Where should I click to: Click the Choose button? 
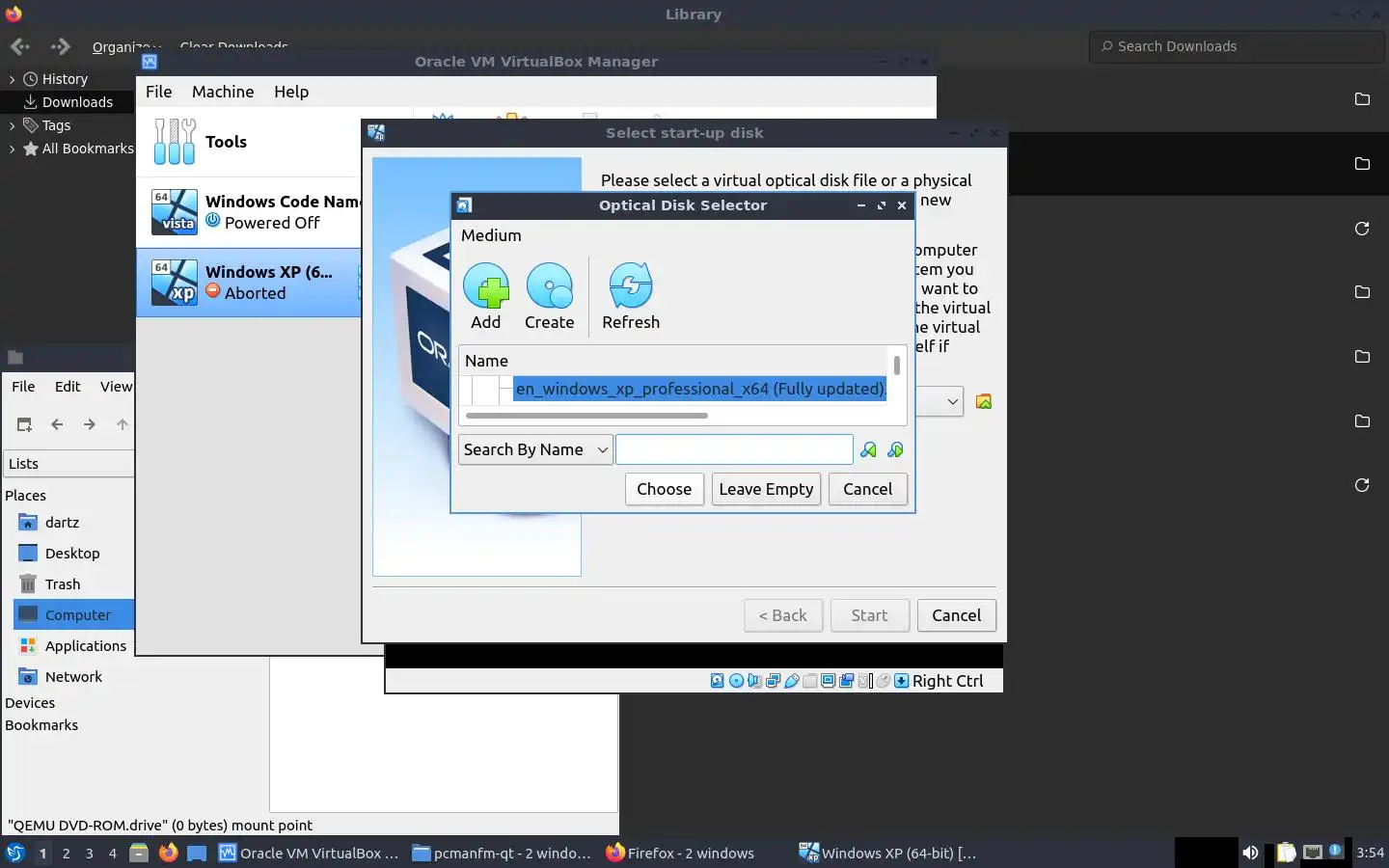(665, 489)
